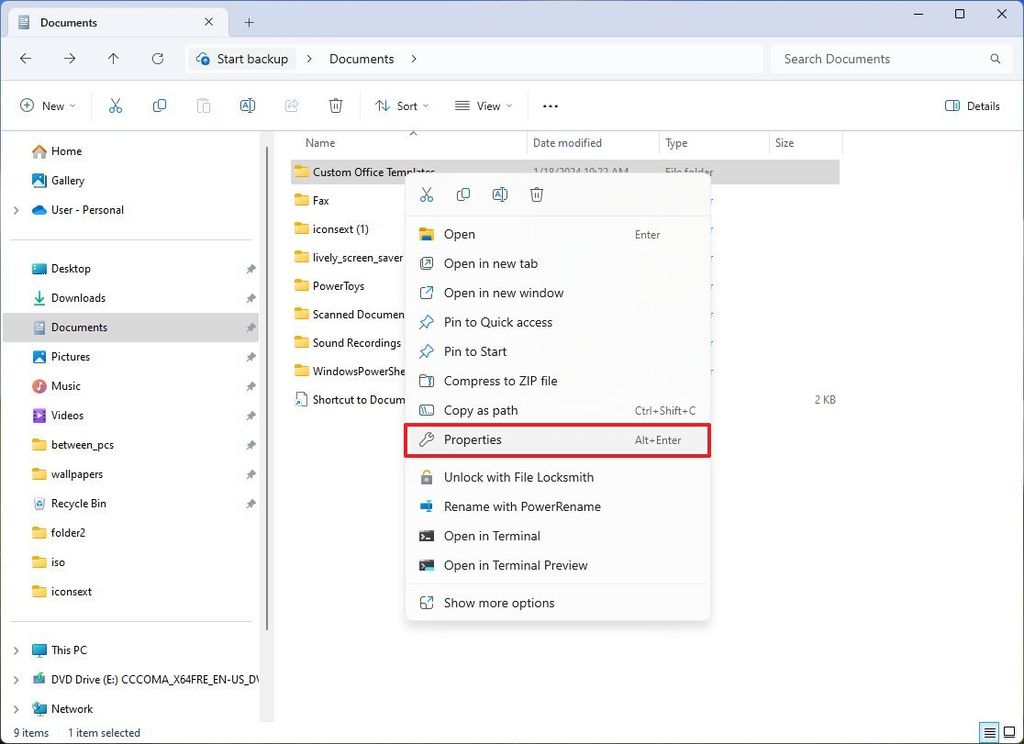Select the Copy icon in the context menu
Image resolution: width=1024 pixels, height=744 pixels.
pos(463,194)
